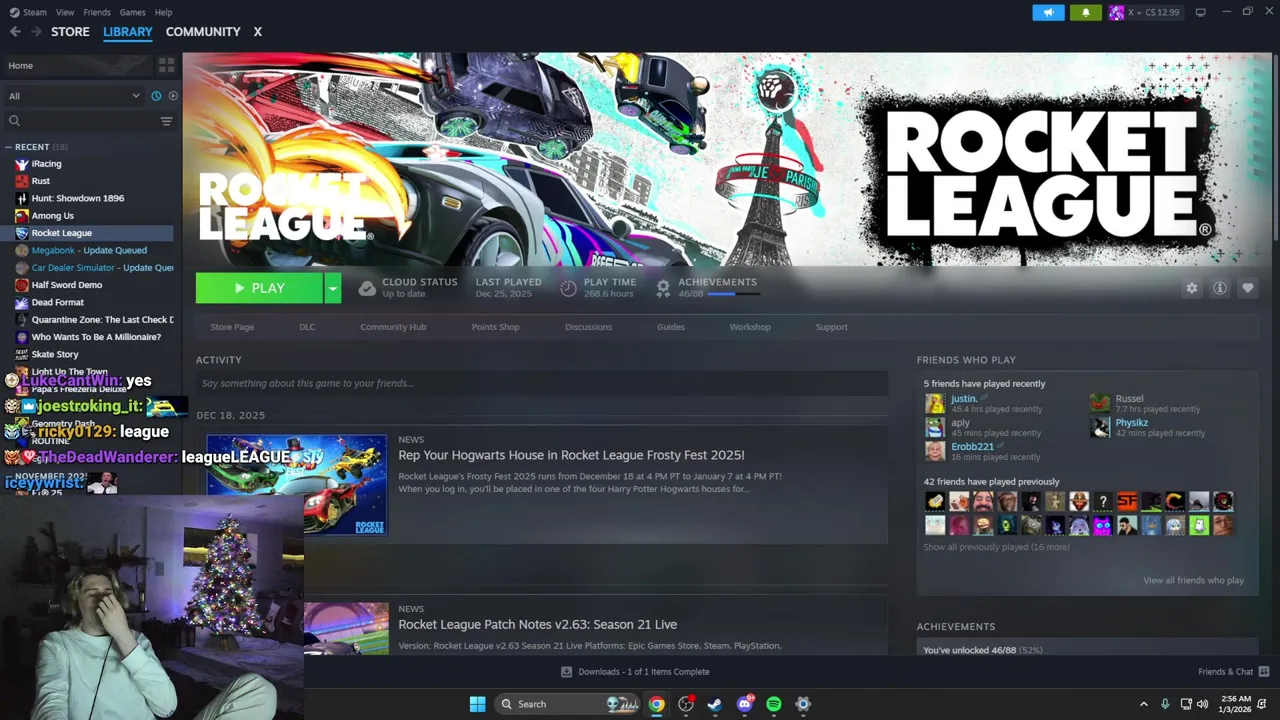Screen dimensions: 1280x720
Task: Open Rocket League Patch Notes v2.63 article
Action: 537,624
